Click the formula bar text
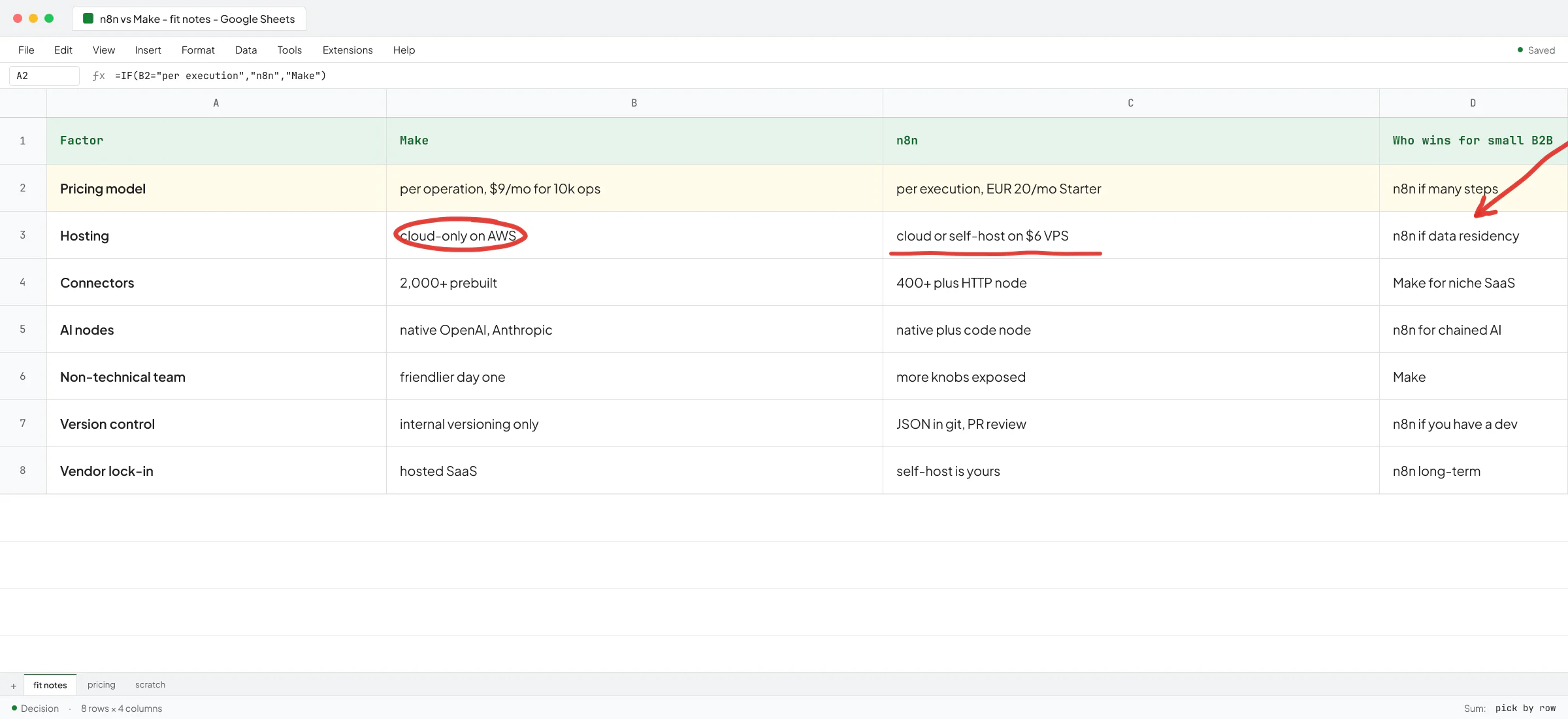 point(221,76)
